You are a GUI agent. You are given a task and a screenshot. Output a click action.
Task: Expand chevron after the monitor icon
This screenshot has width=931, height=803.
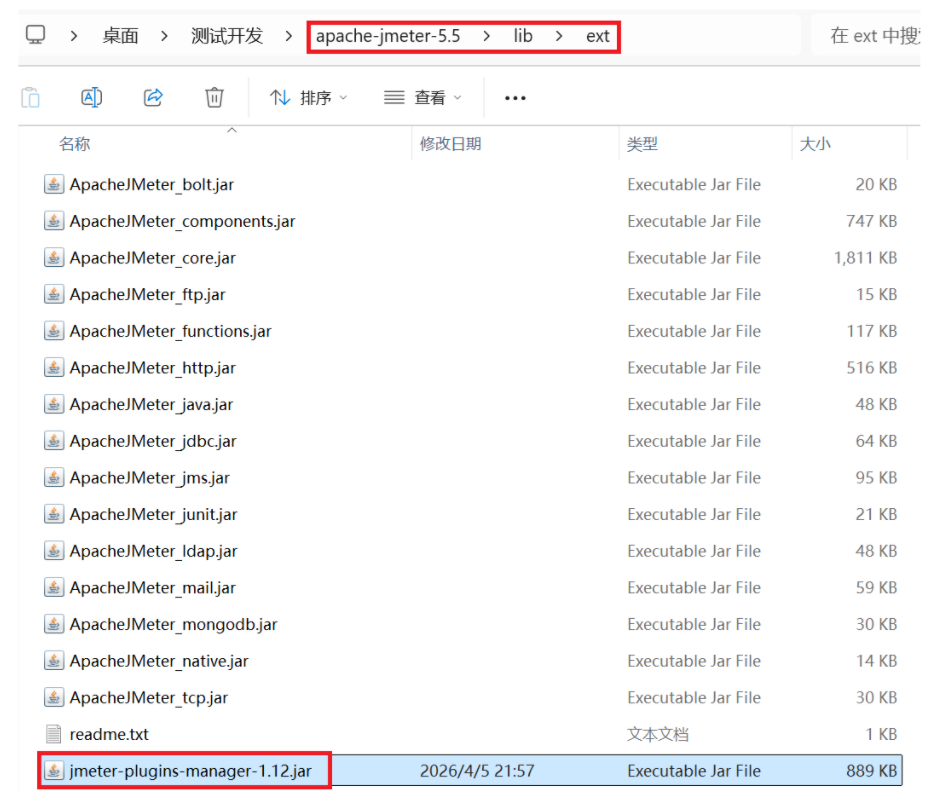click(x=74, y=36)
